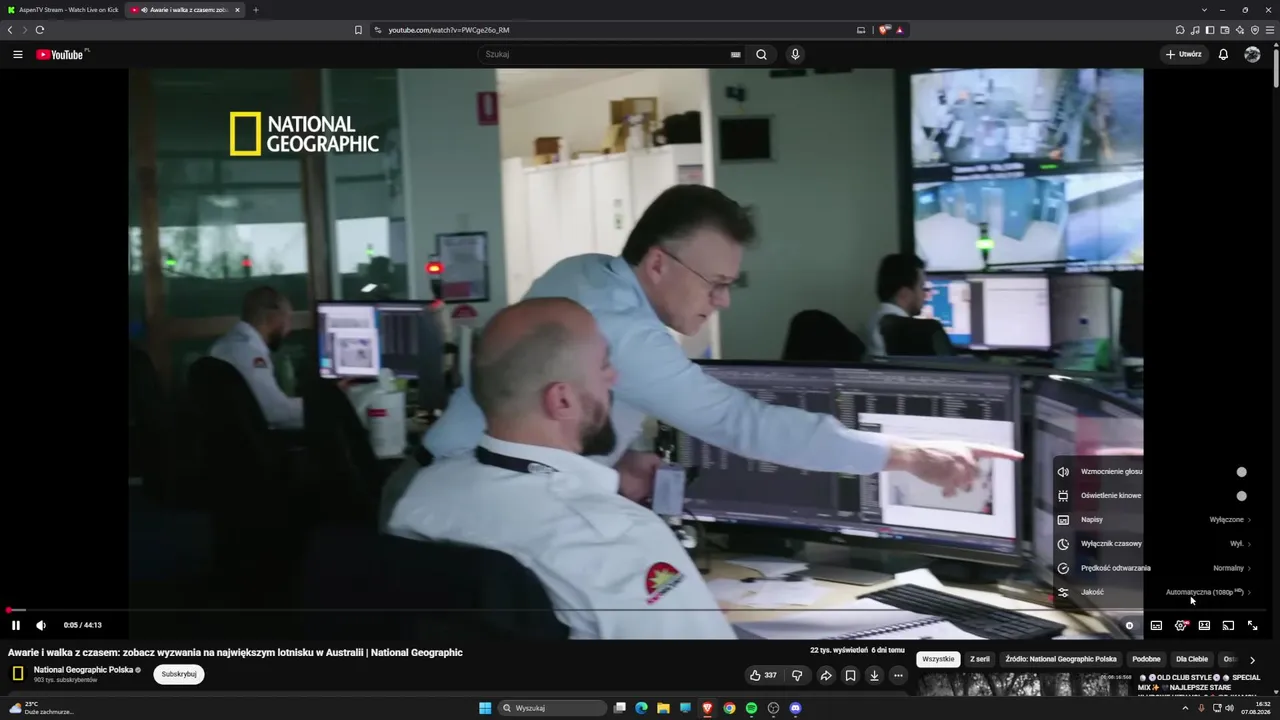Dislike the video with thumbs down
1280x720 pixels.
(x=797, y=675)
